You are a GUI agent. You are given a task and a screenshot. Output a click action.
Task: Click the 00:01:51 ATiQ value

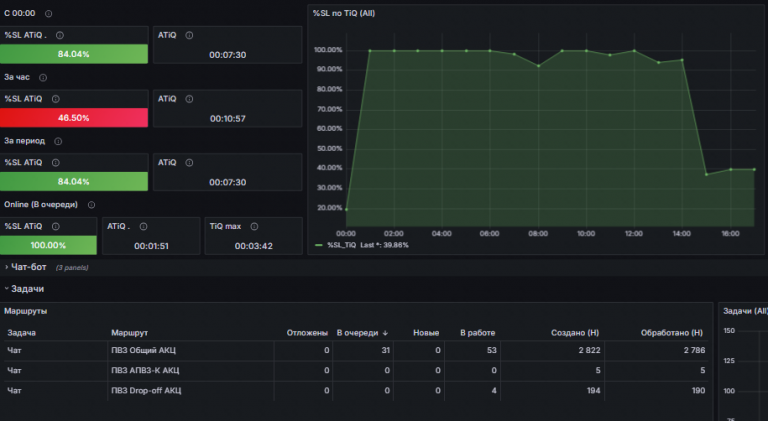coord(151,246)
